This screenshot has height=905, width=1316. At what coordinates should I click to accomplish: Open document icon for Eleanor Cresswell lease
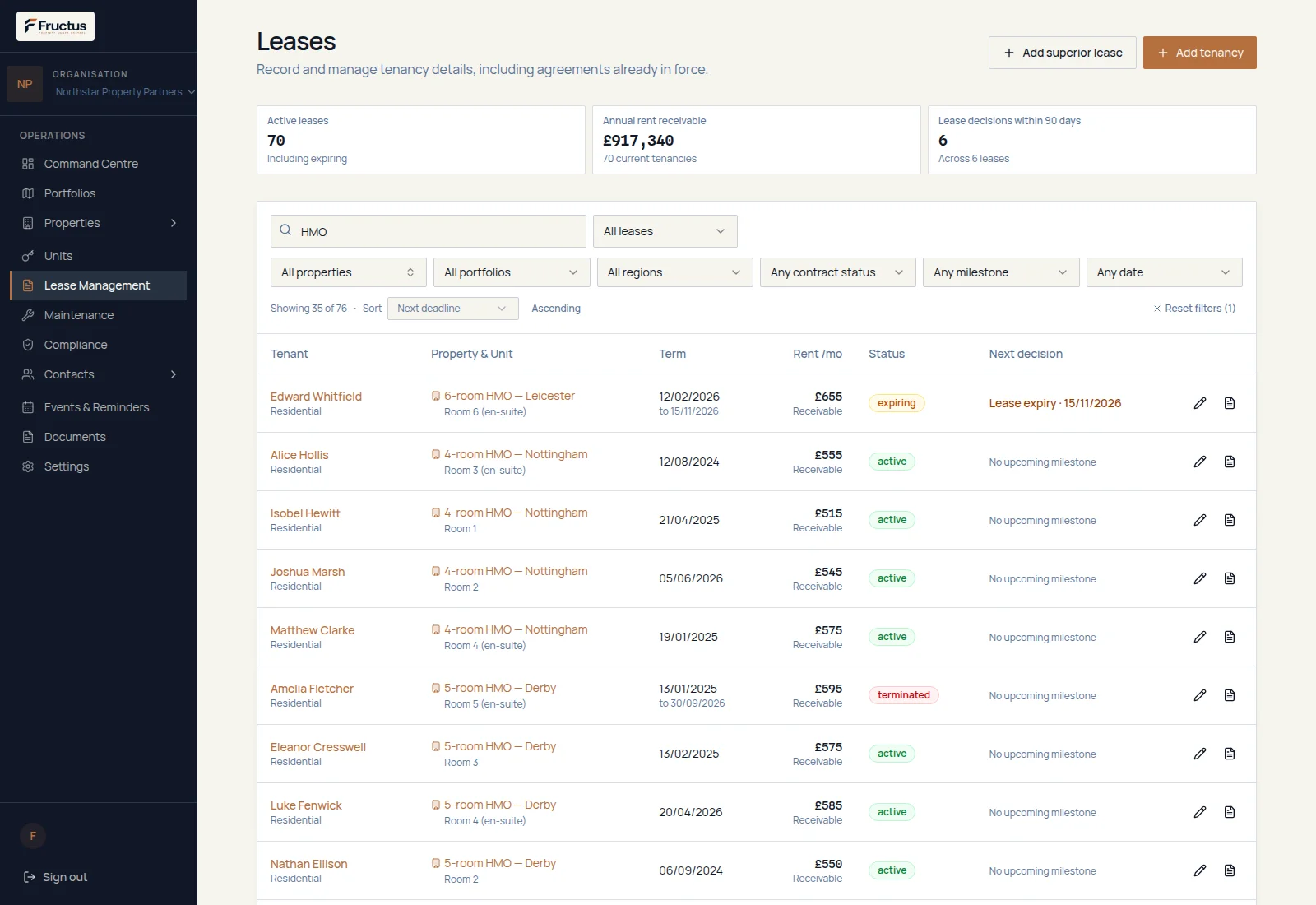pos(1230,754)
